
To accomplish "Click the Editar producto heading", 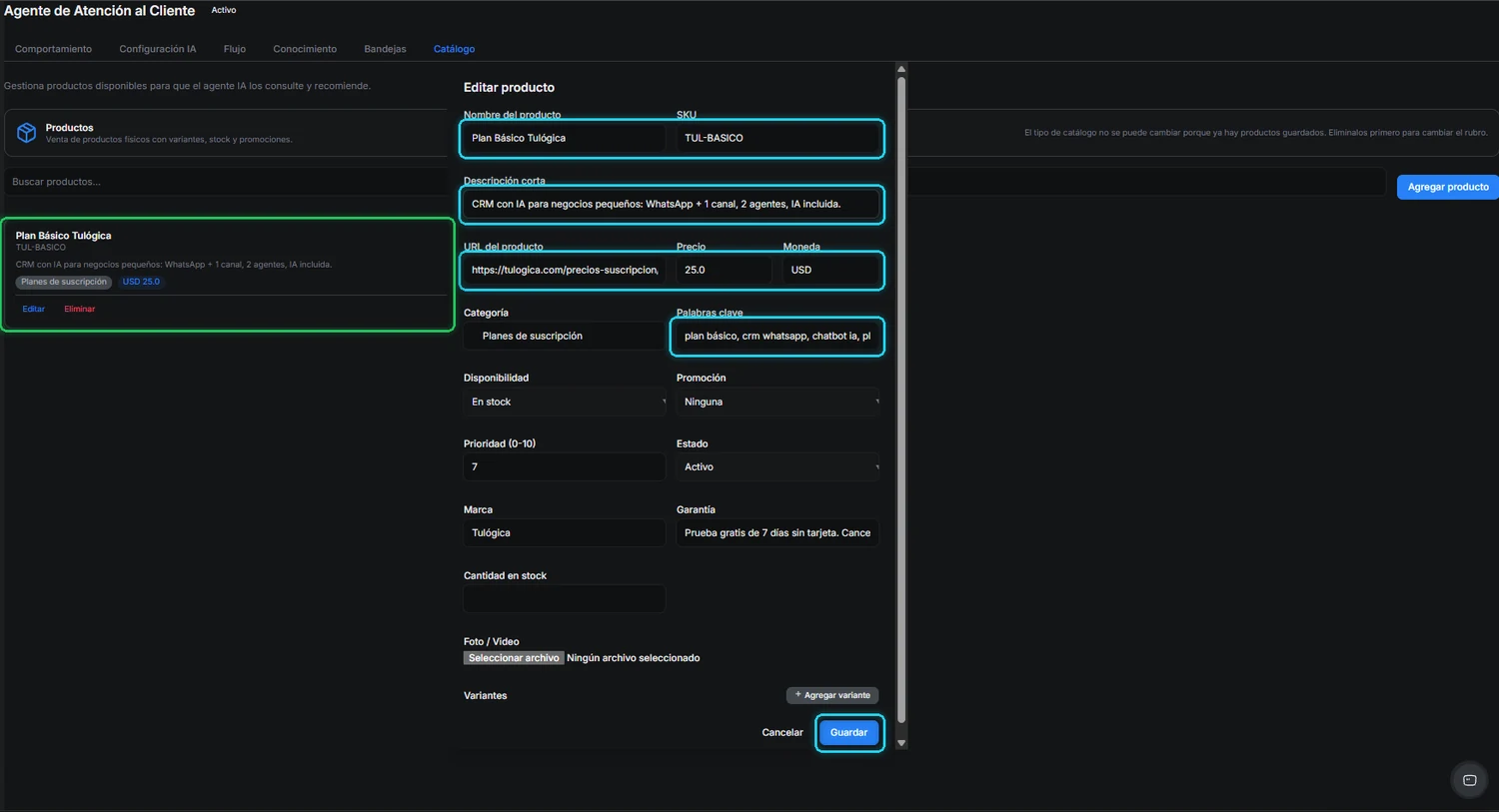I will [x=509, y=87].
